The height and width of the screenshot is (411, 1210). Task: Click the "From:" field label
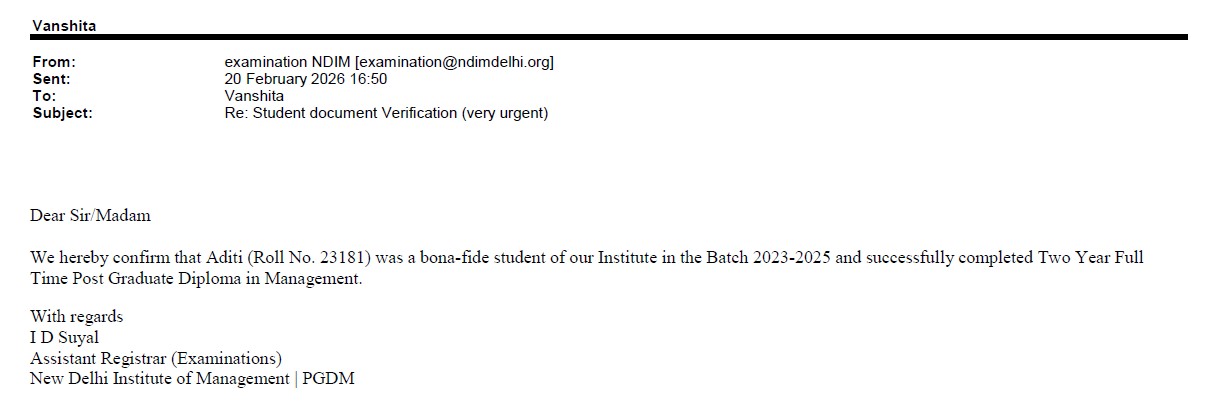[54, 62]
